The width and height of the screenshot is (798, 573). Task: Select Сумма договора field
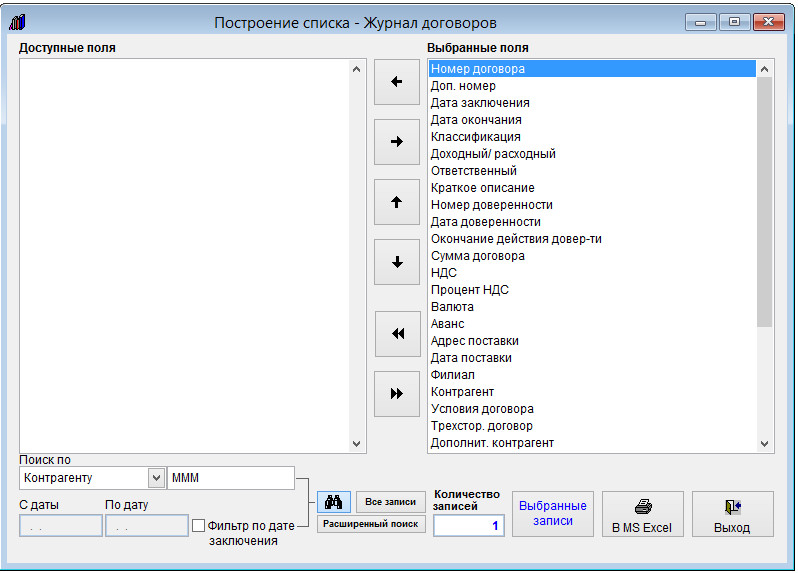pyautogui.click(x=593, y=256)
